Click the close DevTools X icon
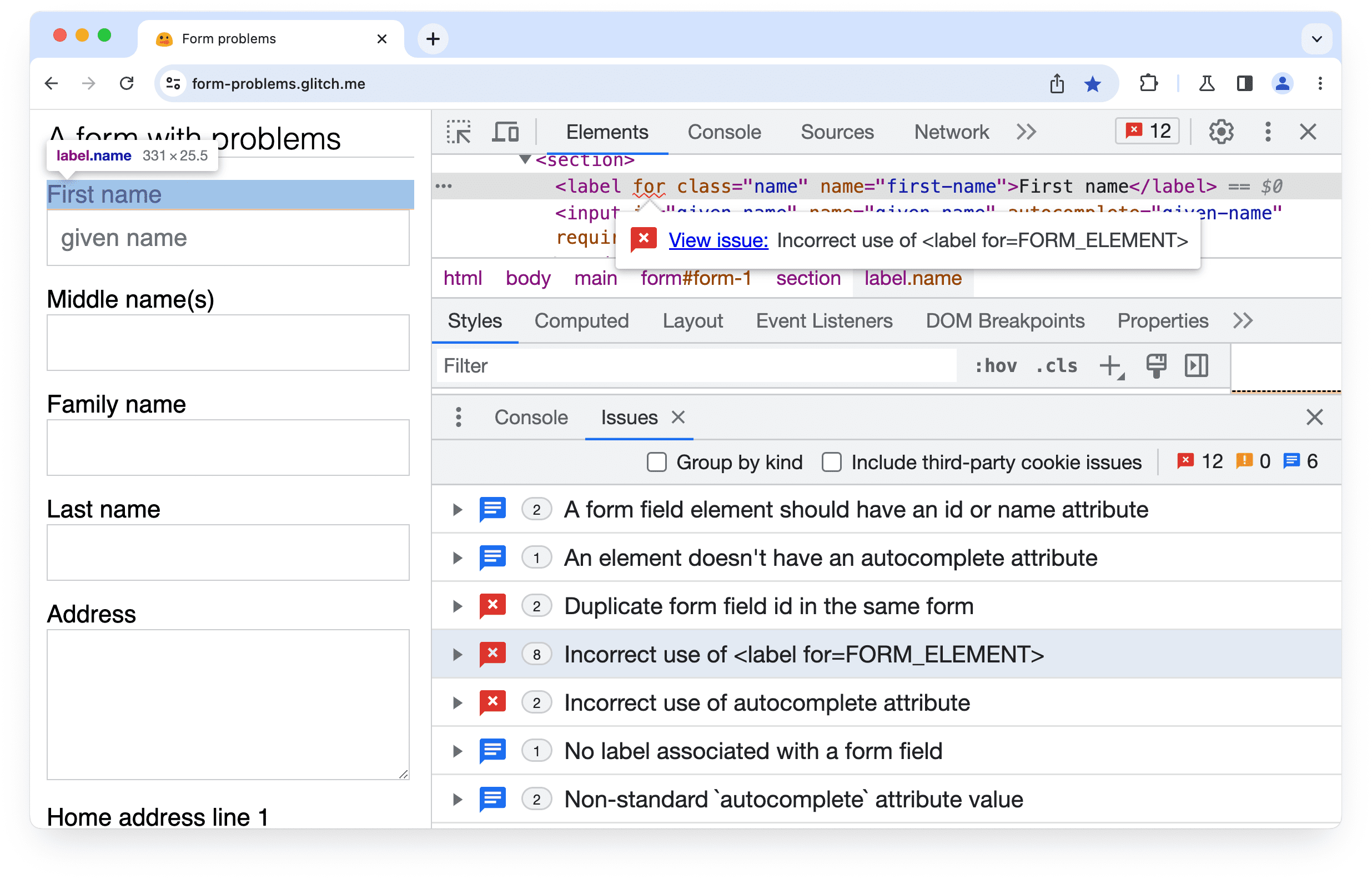This screenshot has width=1372, height=879. coord(1308,132)
